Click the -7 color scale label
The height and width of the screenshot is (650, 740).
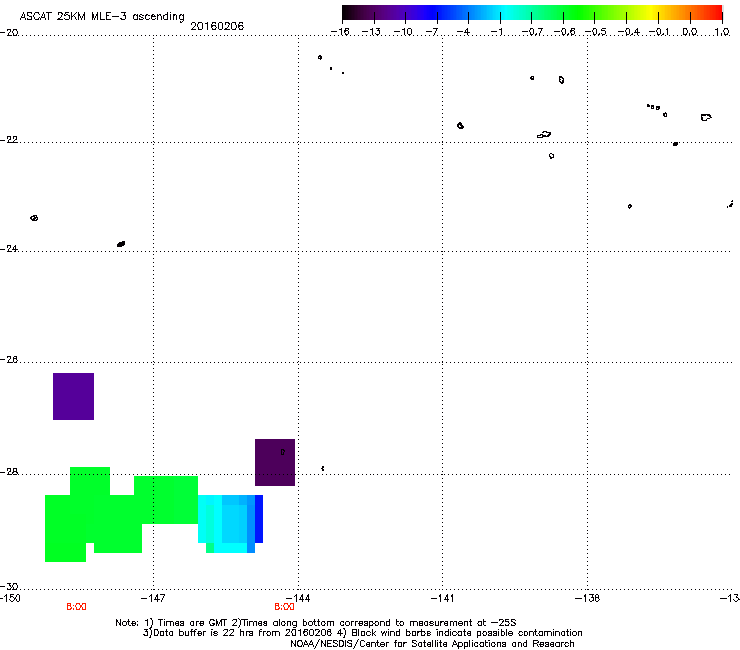[x=432, y=32]
